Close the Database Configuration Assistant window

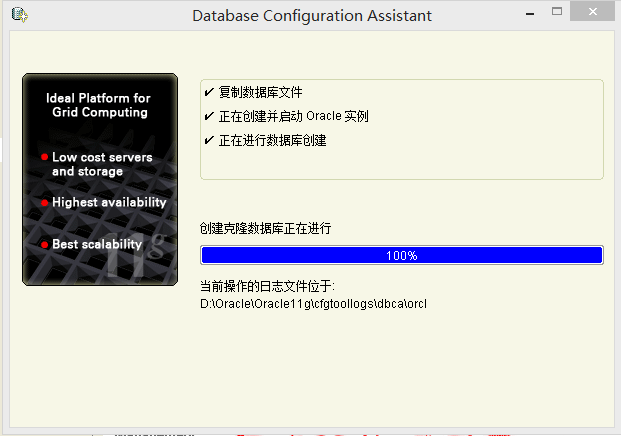(592, 11)
